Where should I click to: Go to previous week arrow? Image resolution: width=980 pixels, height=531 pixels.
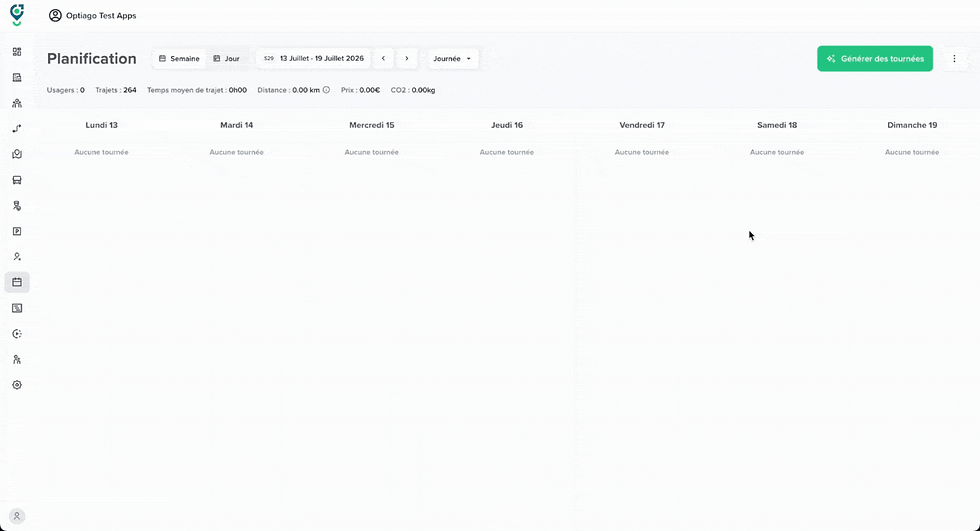tap(383, 59)
